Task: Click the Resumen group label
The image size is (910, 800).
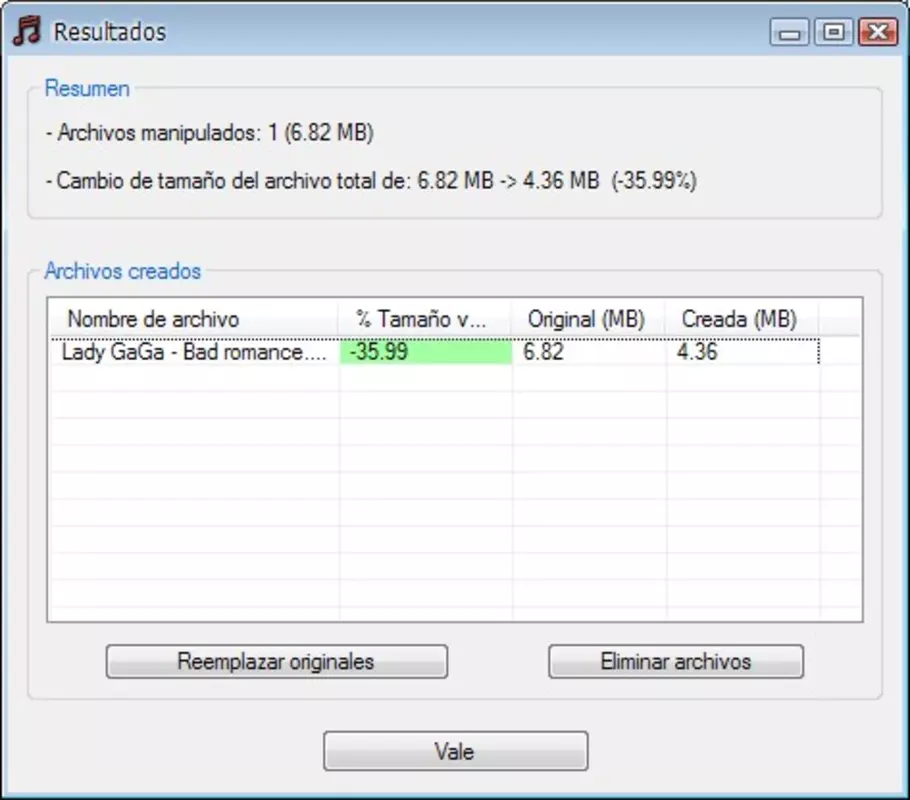Action: pyautogui.click(x=87, y=88)
